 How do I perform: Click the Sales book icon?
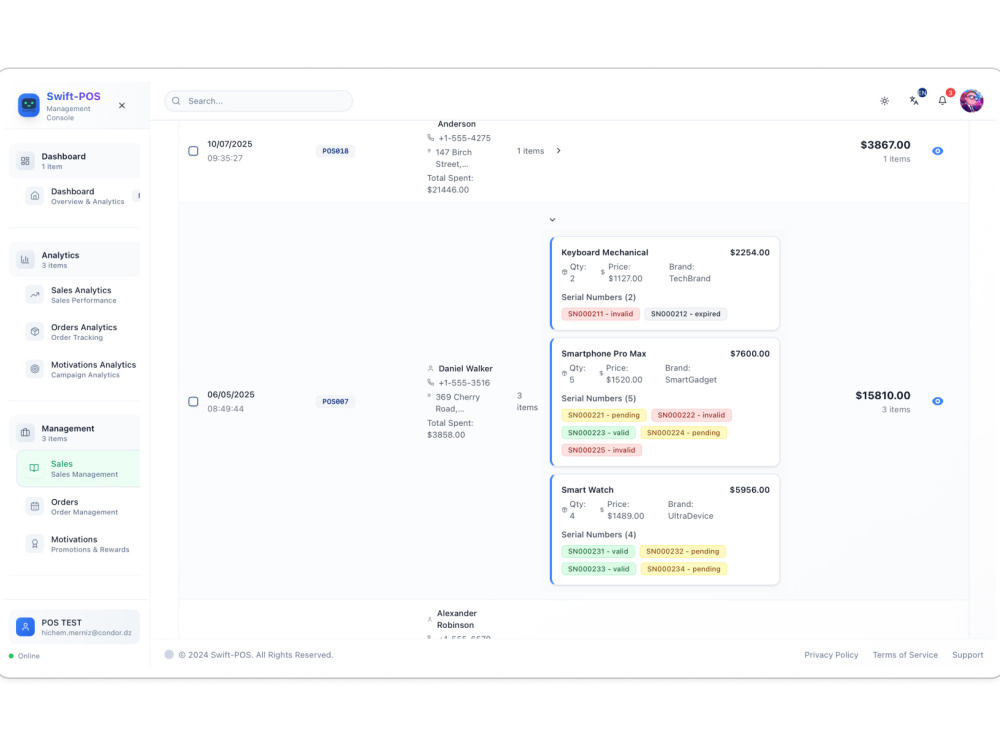[34, 468]
